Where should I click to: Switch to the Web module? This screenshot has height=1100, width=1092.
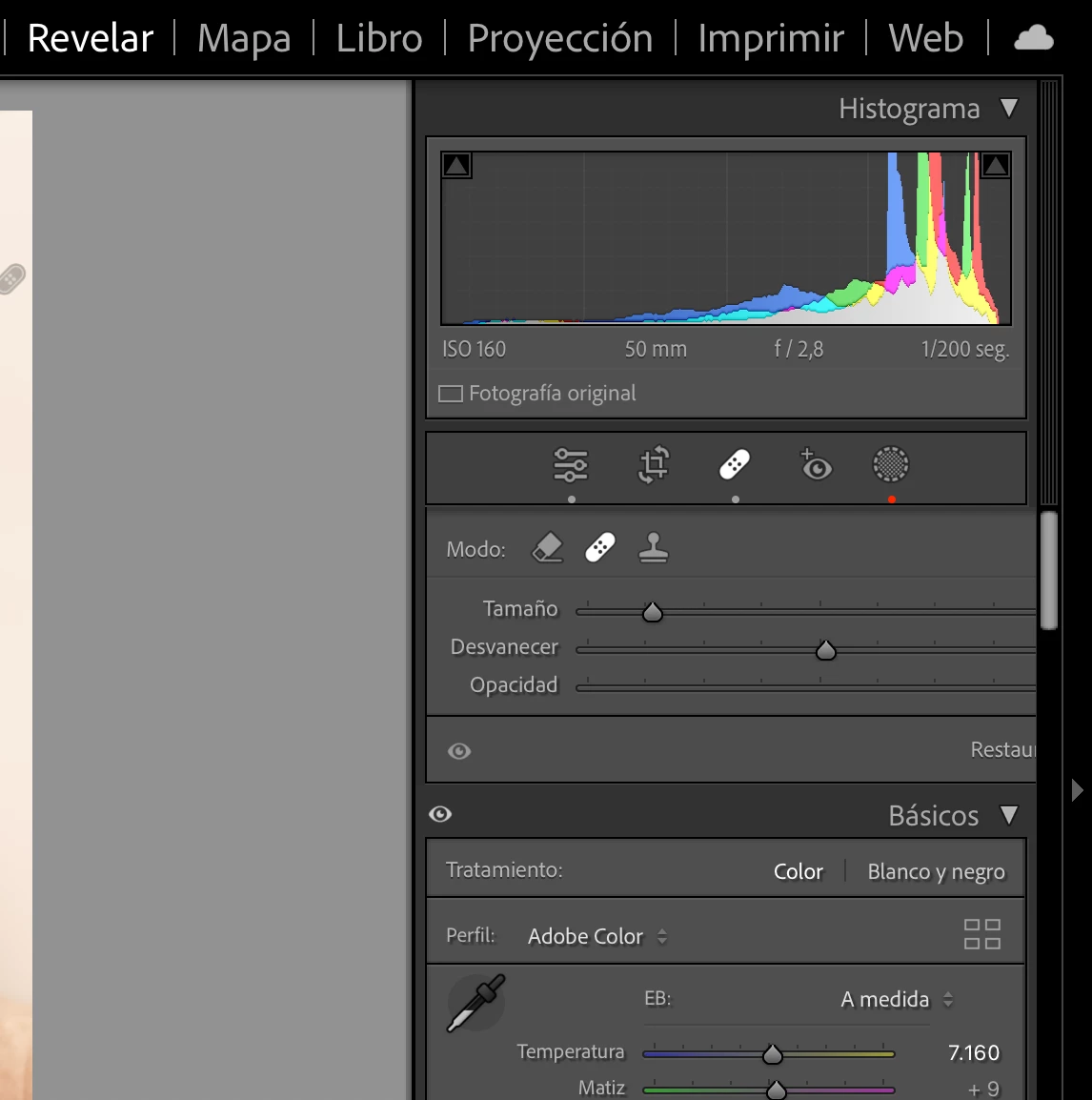coord(926,38)
